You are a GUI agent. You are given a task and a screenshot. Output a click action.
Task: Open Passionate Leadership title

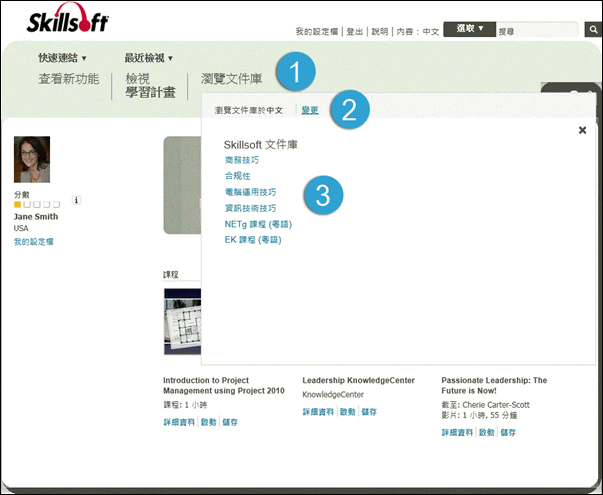[494, 385]
